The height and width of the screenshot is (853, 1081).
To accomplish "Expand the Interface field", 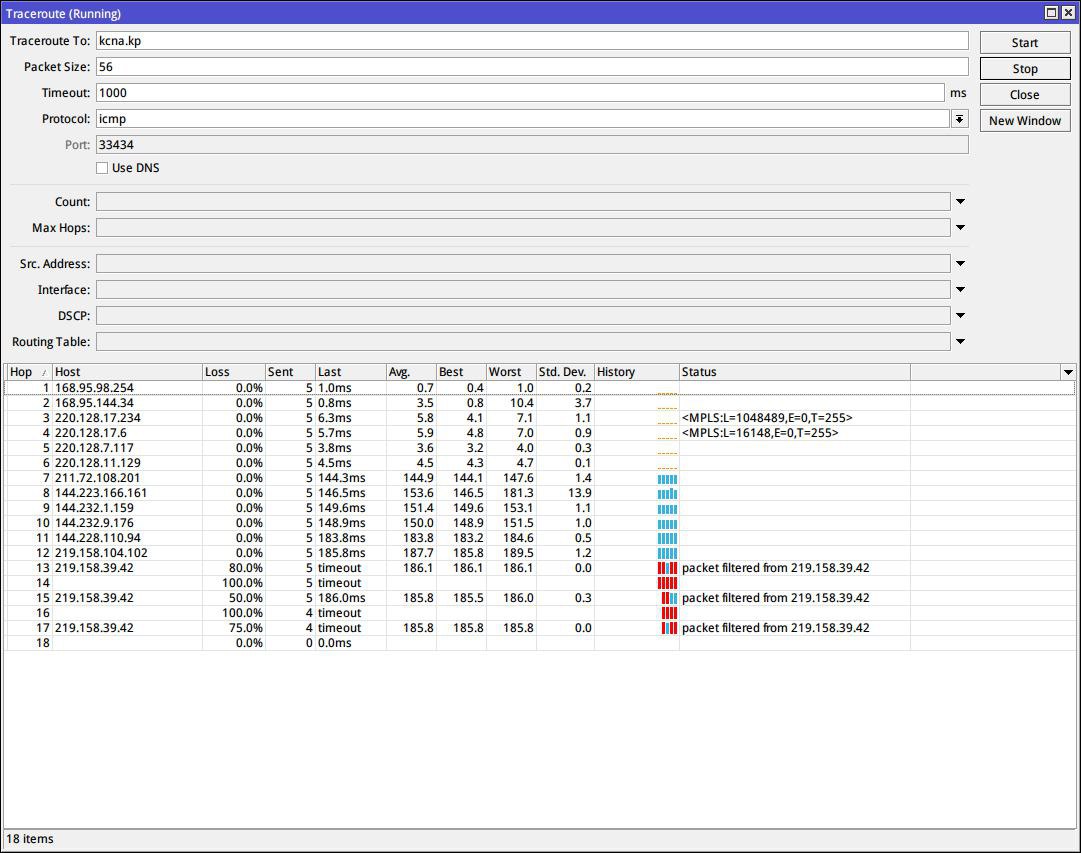I will pyautogui.click(x=960, y=290).
